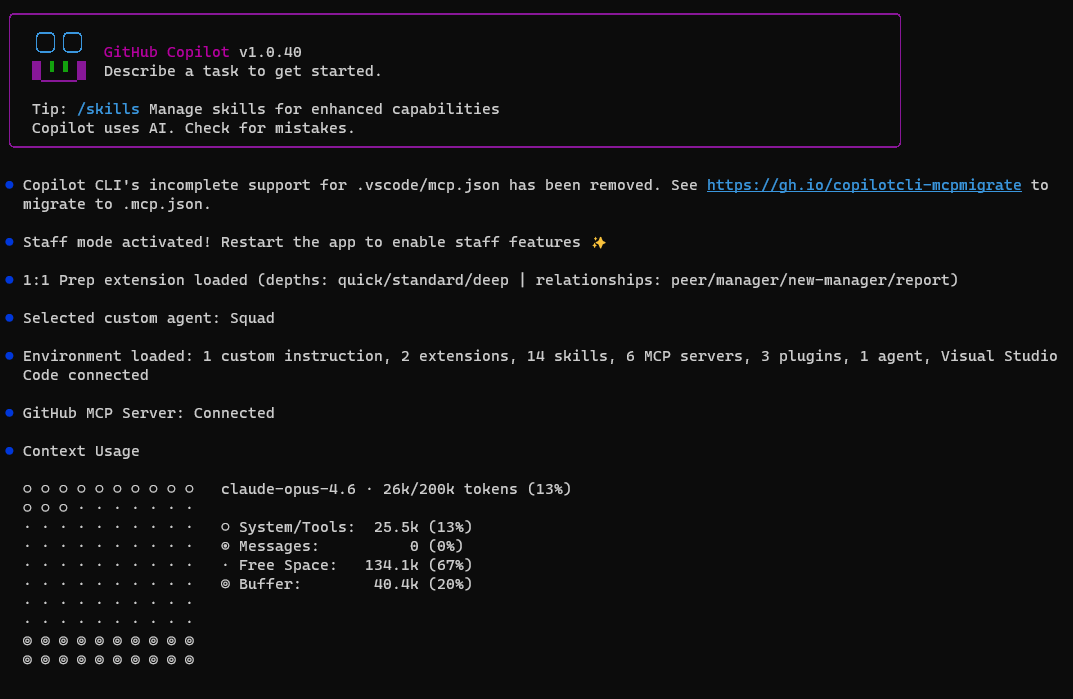Click 'migrate to .mcp.json.' text

click(x=117, y=204)
